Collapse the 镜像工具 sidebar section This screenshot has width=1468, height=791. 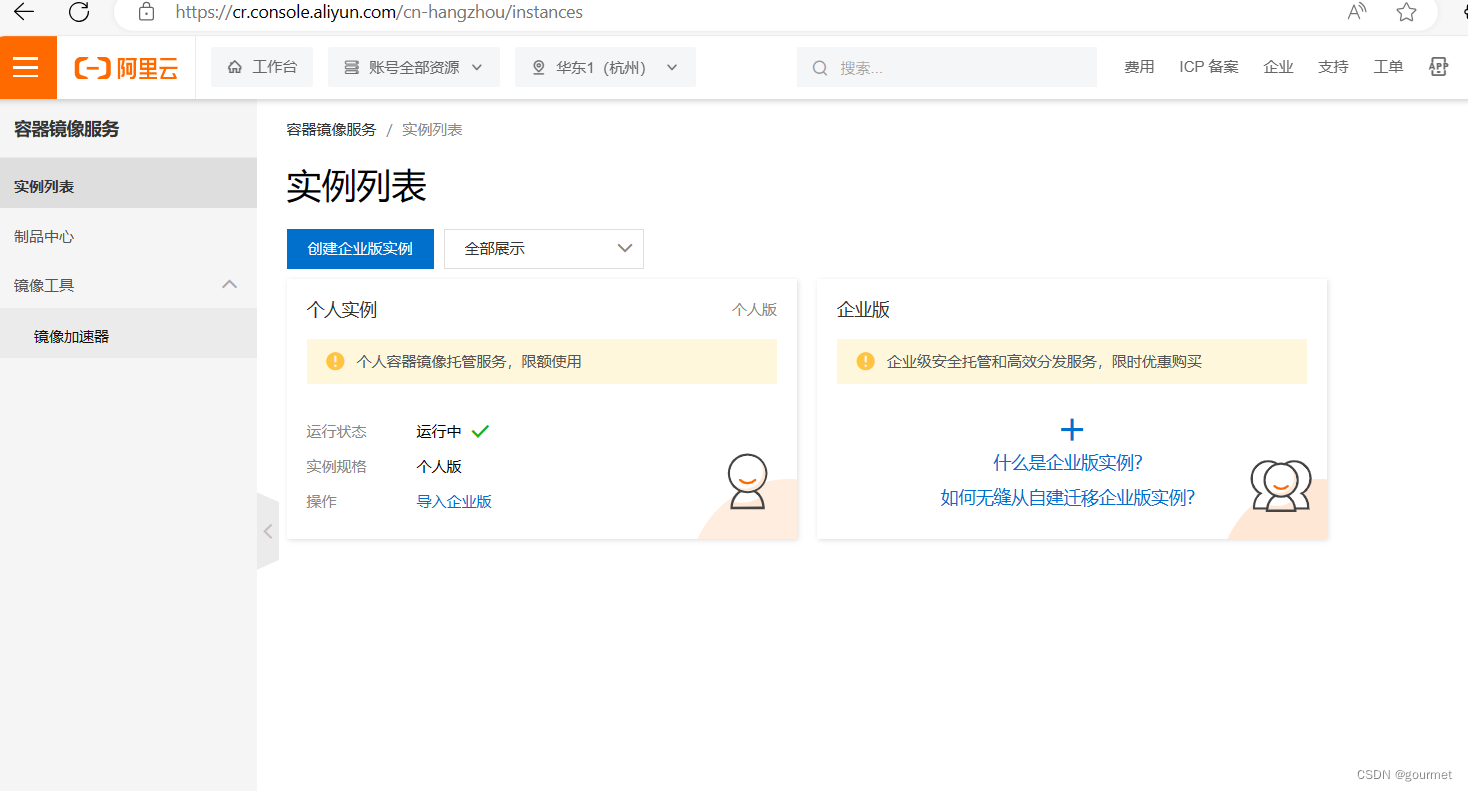229,284
